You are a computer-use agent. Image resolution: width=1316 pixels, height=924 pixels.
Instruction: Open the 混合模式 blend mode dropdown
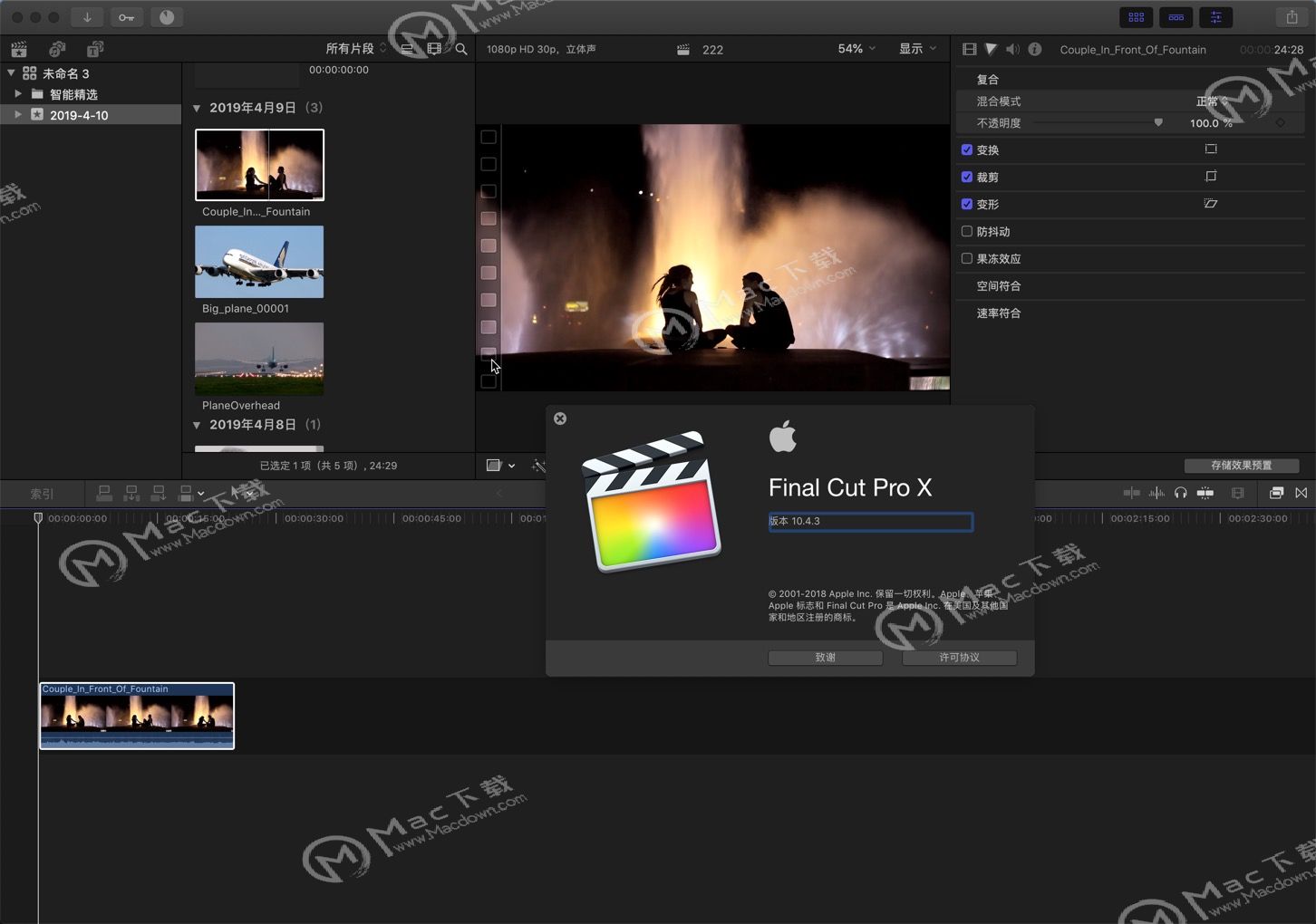coord(1213,101)
